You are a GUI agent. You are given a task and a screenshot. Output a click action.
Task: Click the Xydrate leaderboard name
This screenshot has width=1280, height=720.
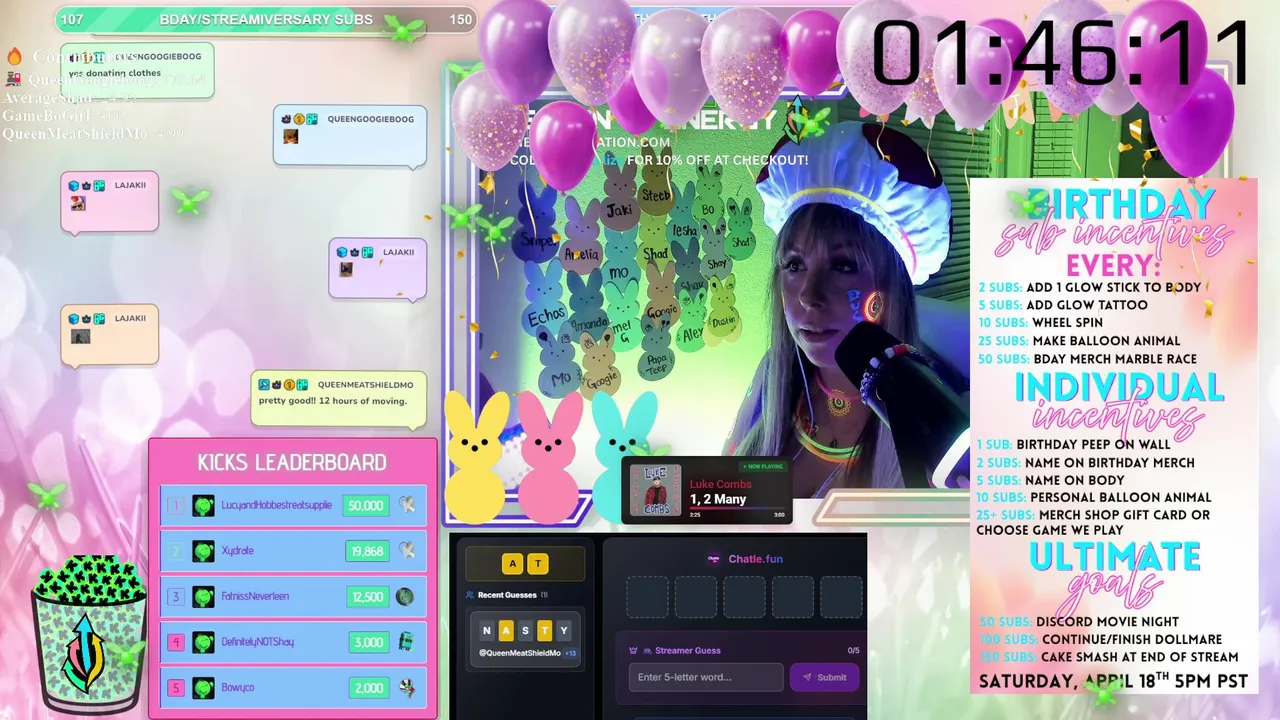point(238,551)
